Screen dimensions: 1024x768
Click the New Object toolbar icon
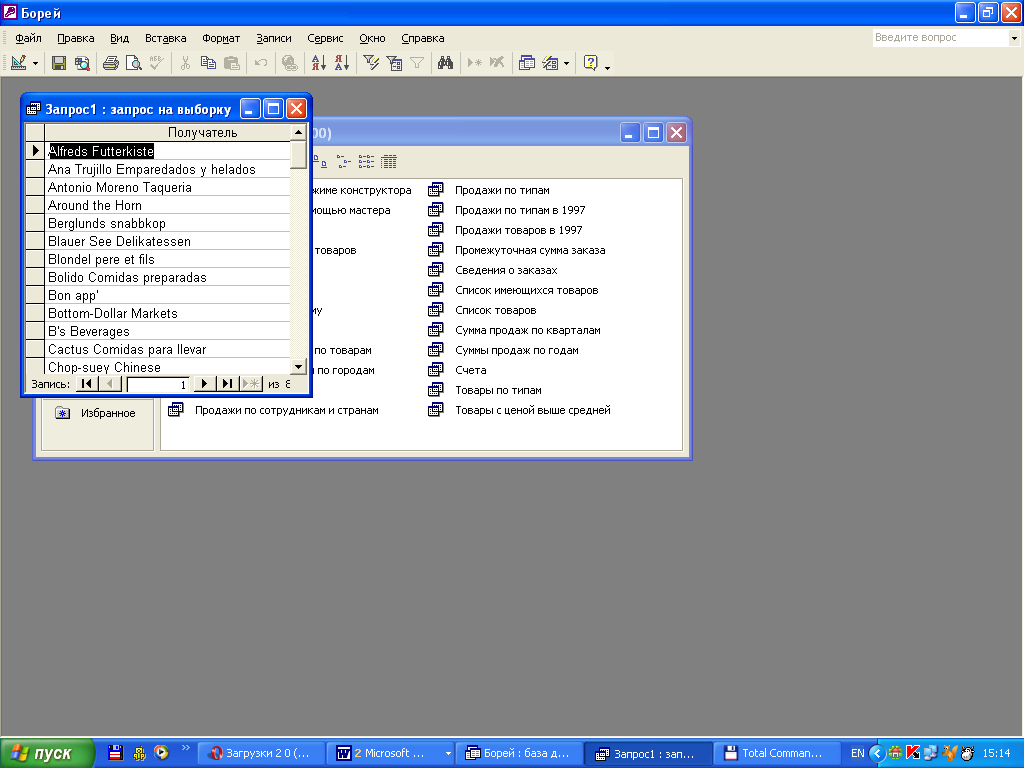coord(551,63)
